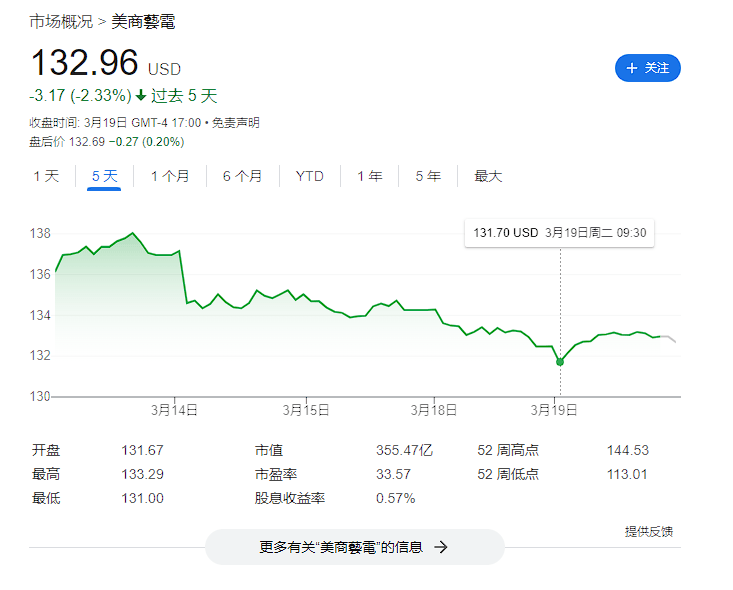Click the right arrow icon in more-info button
Viewport: 733px width, 590px height.
tap(441, 547)
